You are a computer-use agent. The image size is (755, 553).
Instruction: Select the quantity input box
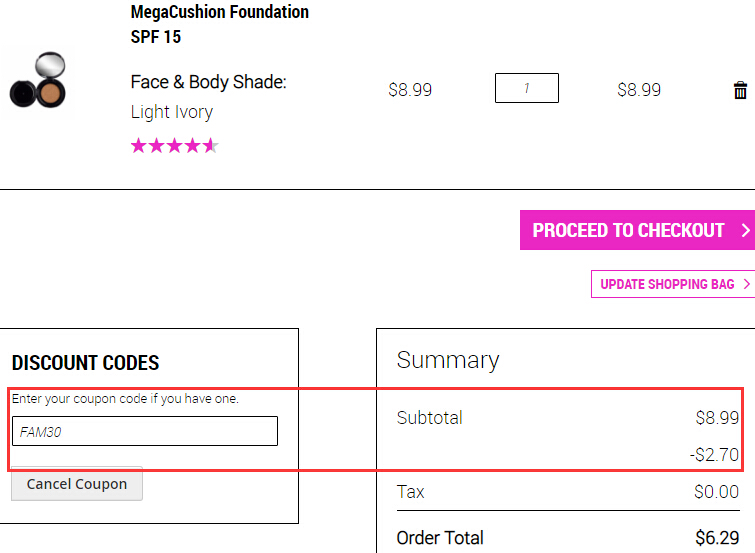pyautogui.click(x=527, y=88)
